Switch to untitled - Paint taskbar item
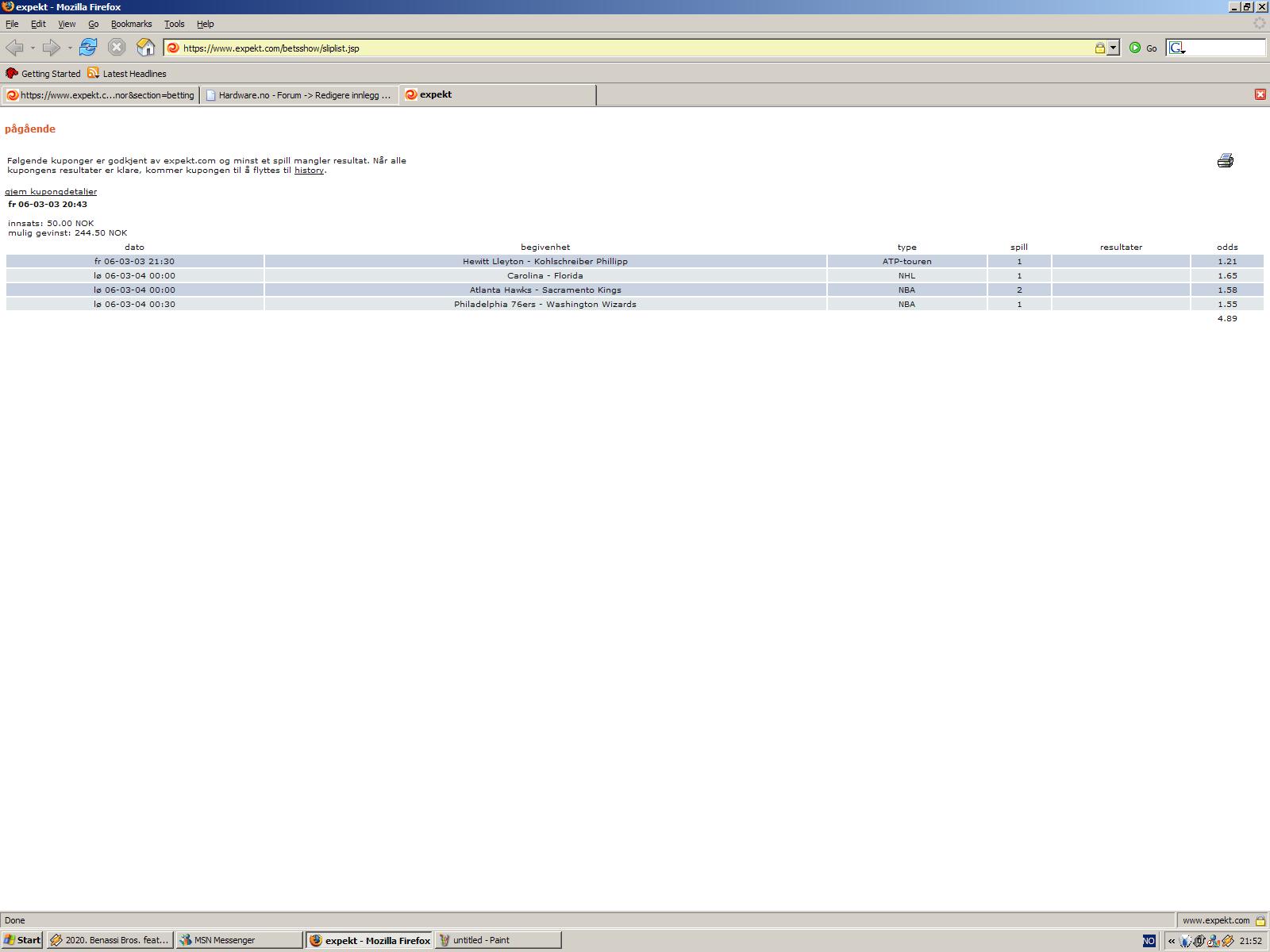This screenshot has height=952, width=1270. (498, 940)
